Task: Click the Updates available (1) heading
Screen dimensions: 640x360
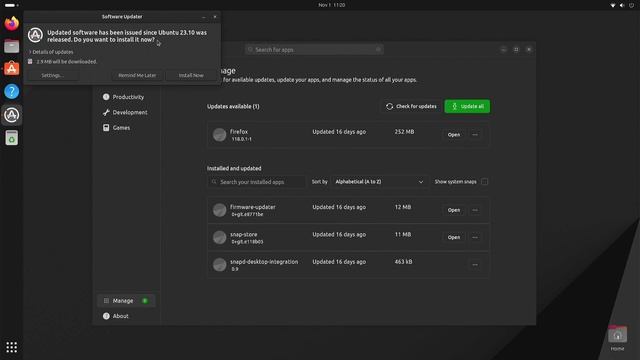Action: [x=233, y=107]
